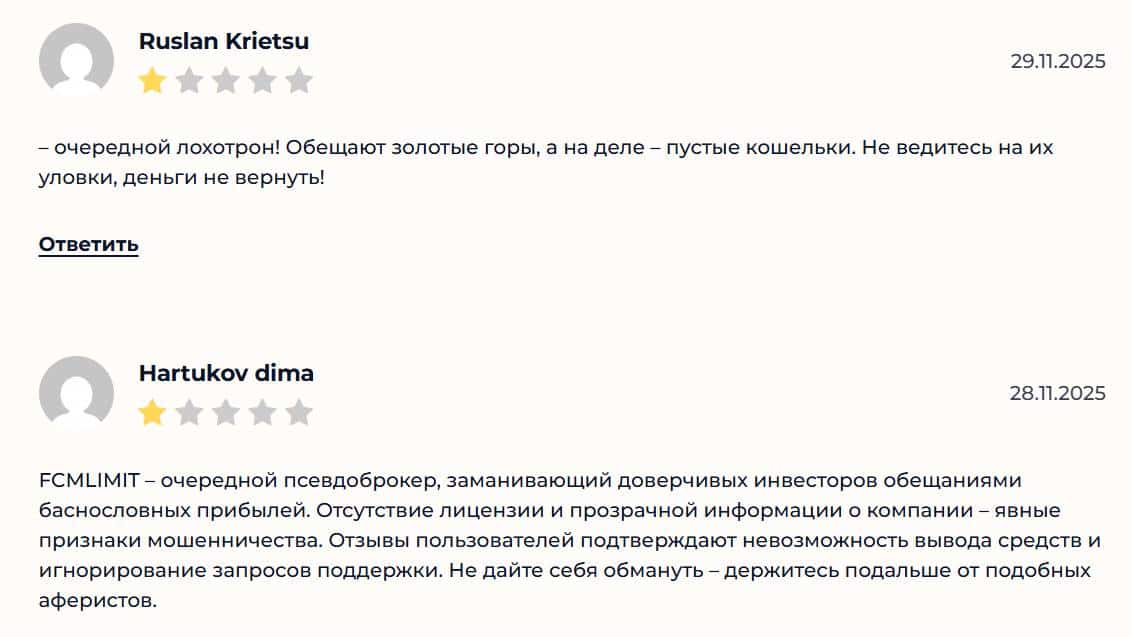This screenshot has width=1132, height=637.
Task: Select the first yellow star under Ruslan Krietsu
Action: [x=152, y=77]
